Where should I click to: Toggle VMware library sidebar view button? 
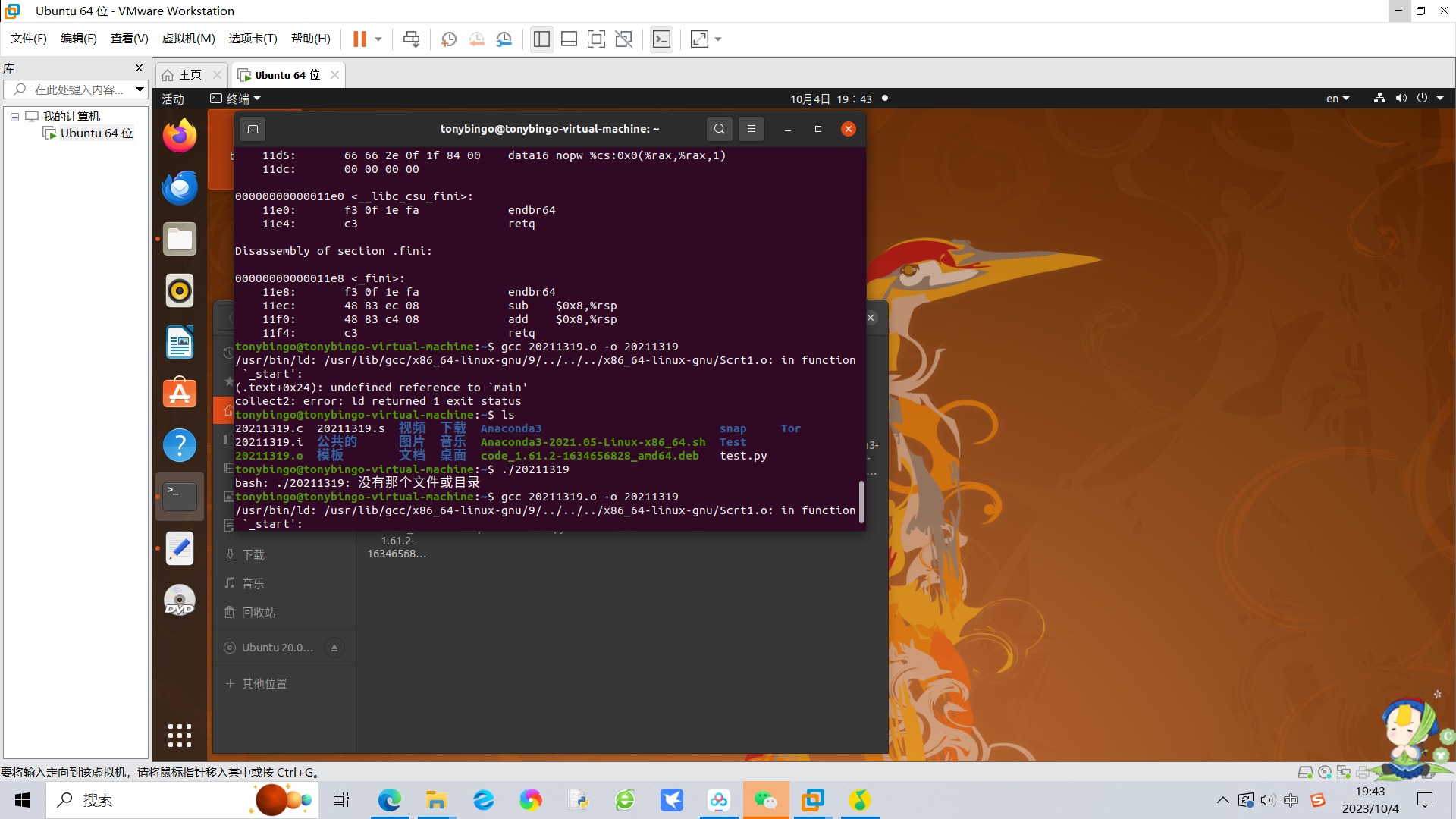[541, 39]
